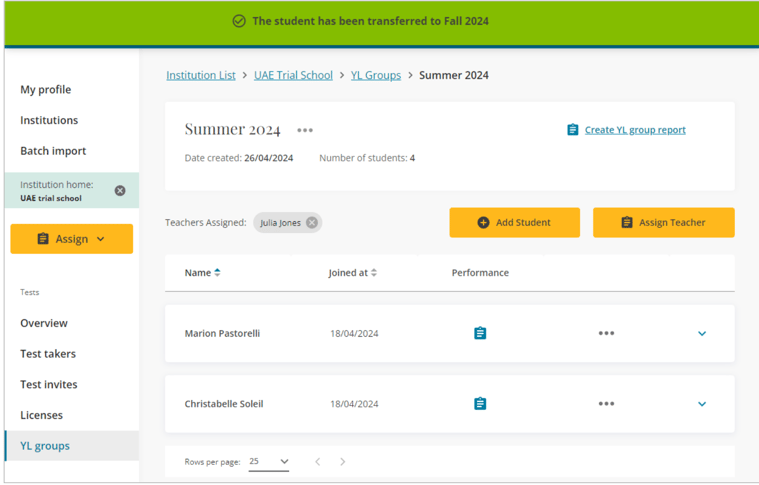The height and width of the screenshot is (485, 759).
Task: Expand Christabelle Soleil's row details
Action: pyautogui.click(x=702, y=404)
